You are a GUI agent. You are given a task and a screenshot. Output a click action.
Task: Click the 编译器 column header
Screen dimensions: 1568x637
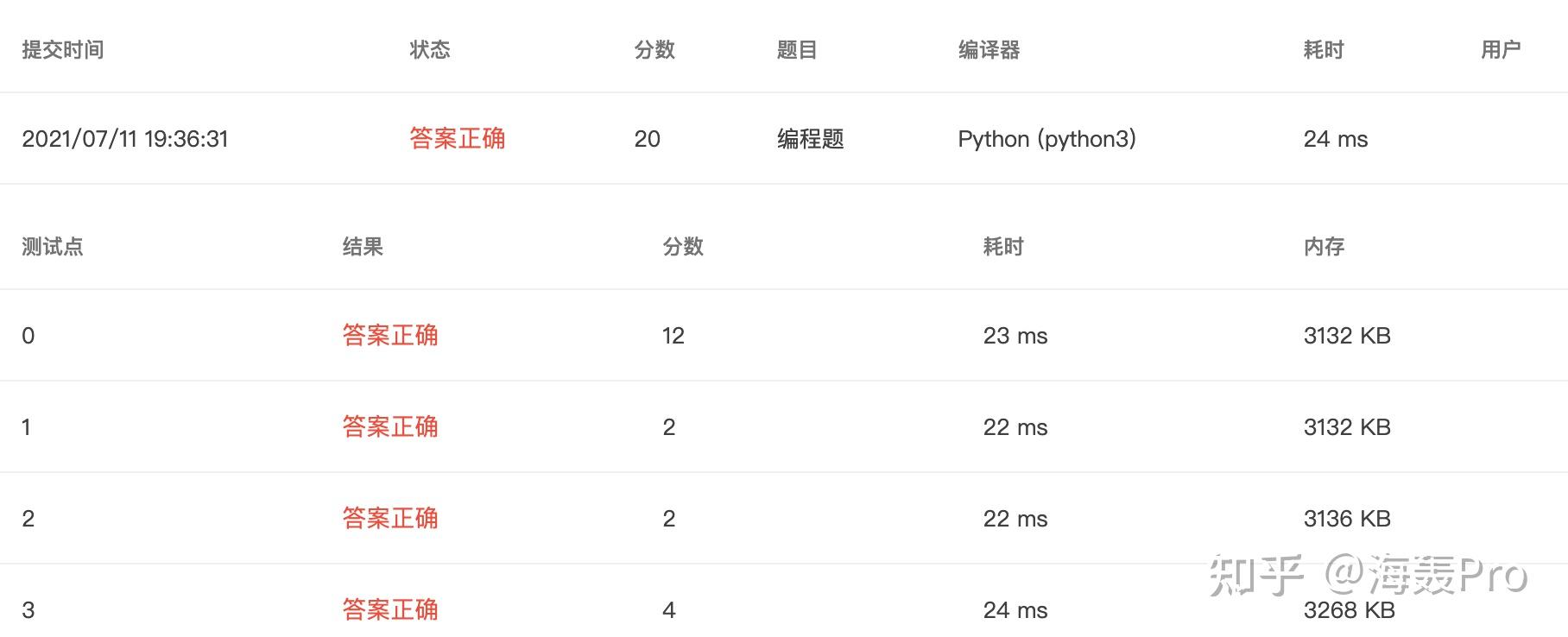[x=989, y=50]
